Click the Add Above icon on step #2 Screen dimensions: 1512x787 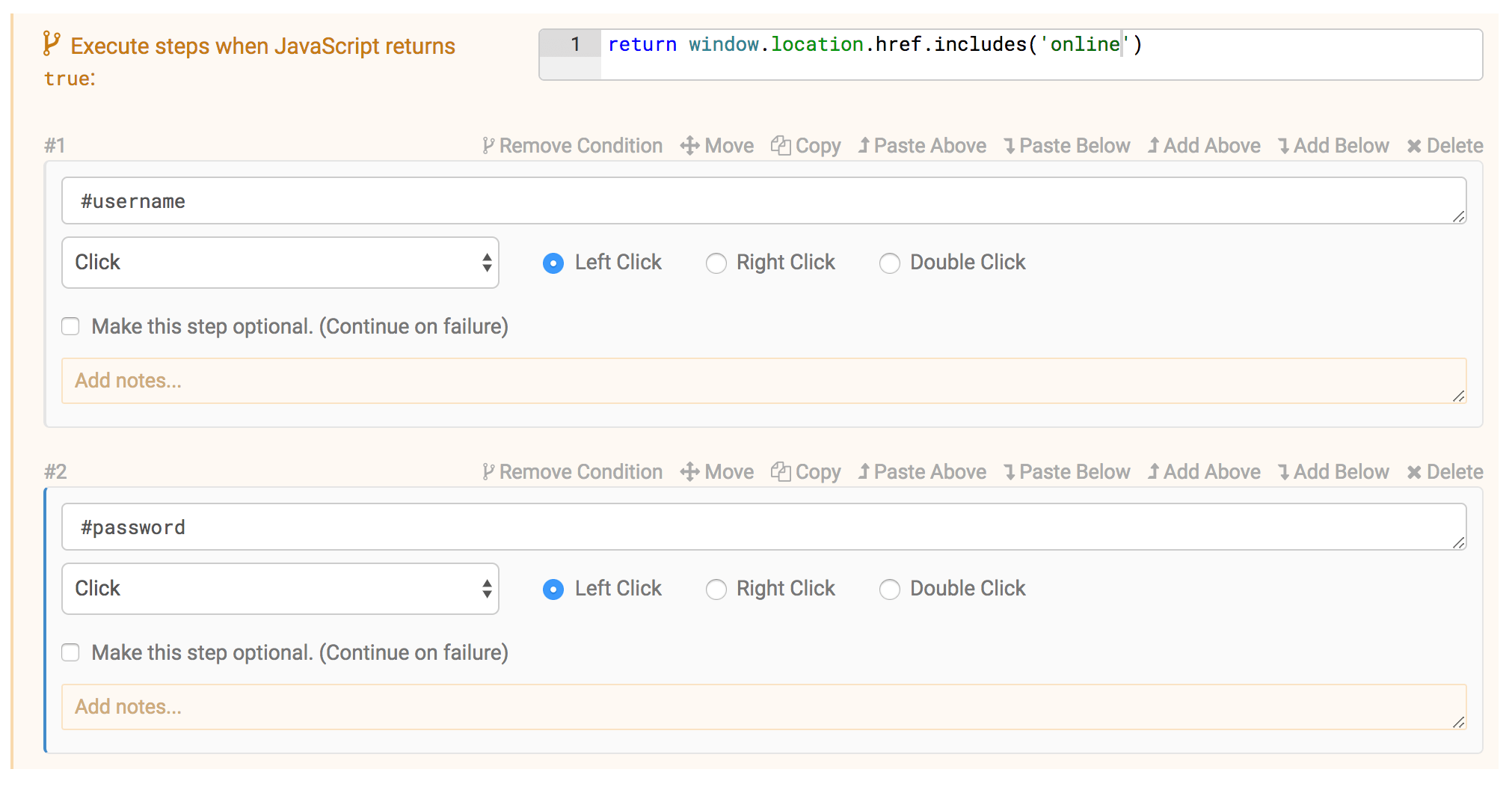(x=1154, y=472)
